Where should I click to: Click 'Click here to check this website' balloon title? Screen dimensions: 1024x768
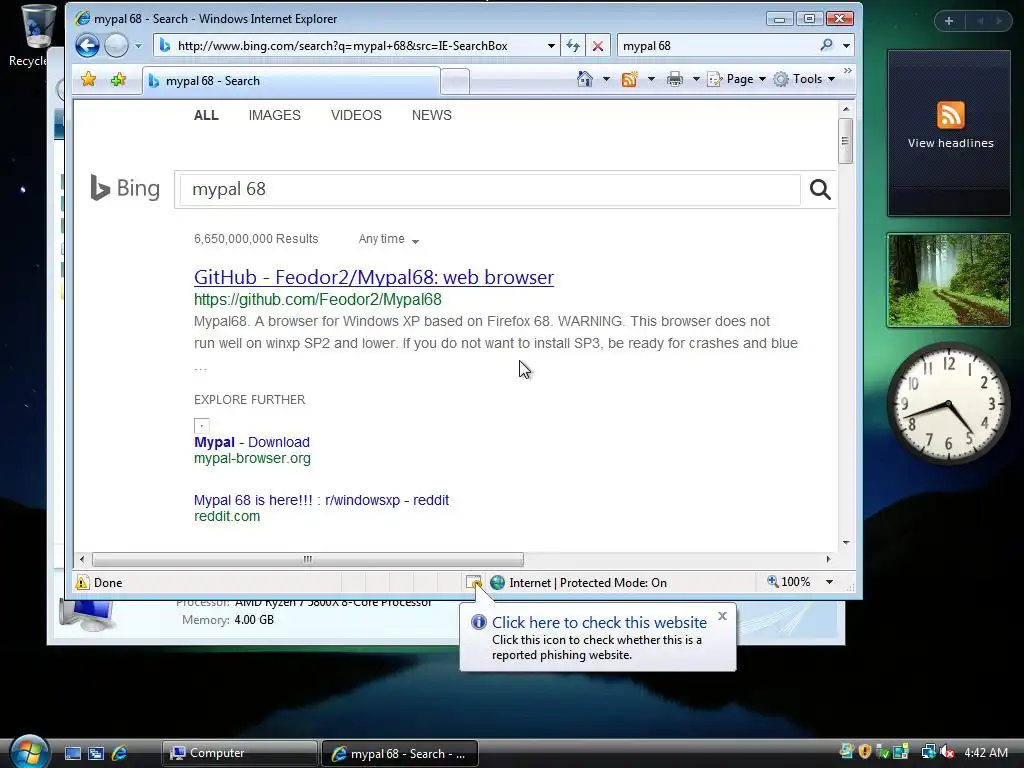(x=599, y=622)
